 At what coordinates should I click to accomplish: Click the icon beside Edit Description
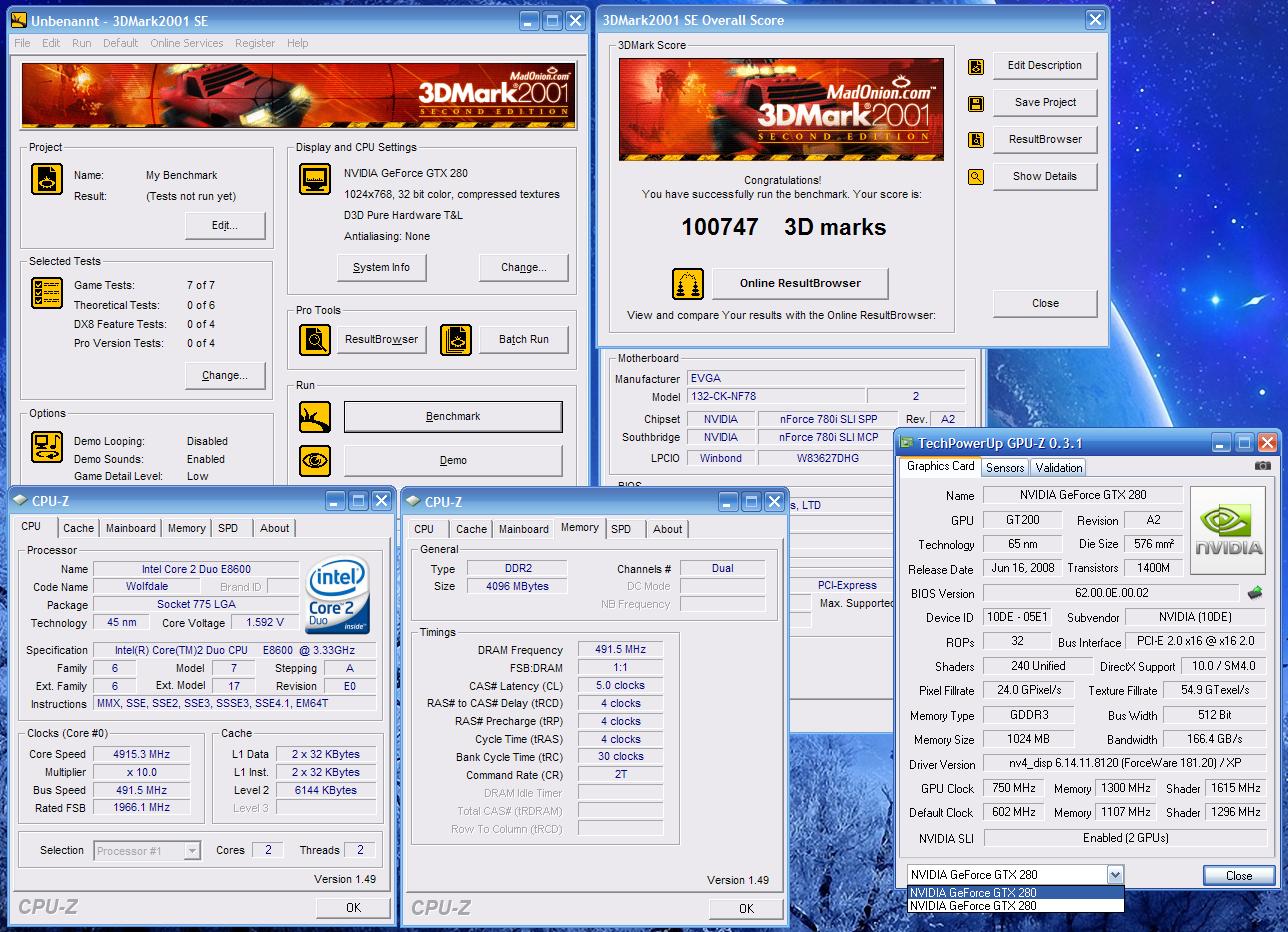pos(976,67)
